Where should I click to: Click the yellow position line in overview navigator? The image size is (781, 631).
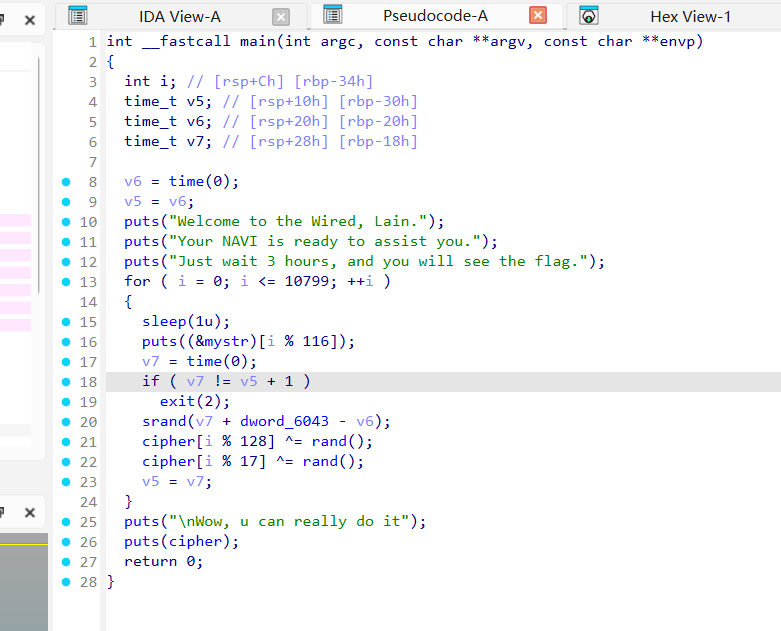coord(24,545)
